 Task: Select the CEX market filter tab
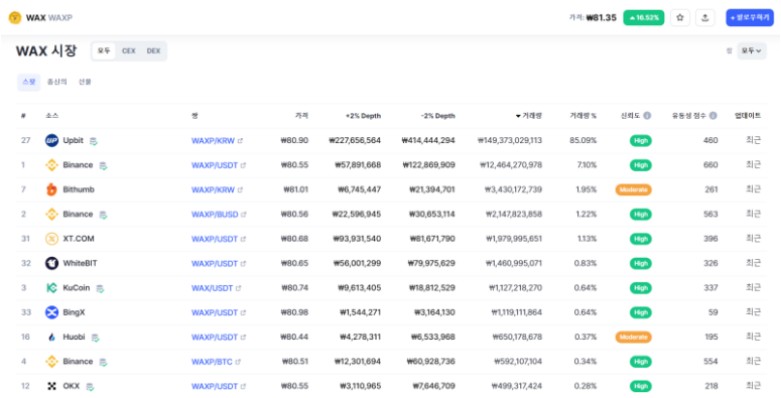click(x=129, y=51)
